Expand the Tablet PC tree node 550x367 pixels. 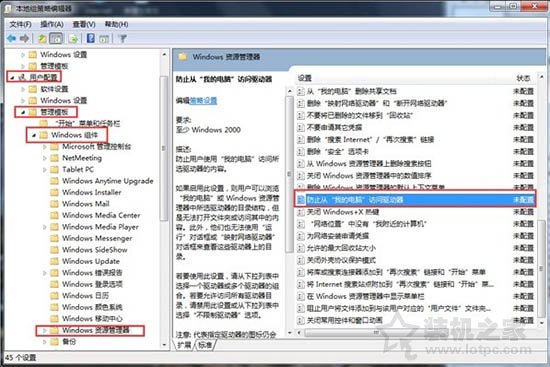point(45,170)
